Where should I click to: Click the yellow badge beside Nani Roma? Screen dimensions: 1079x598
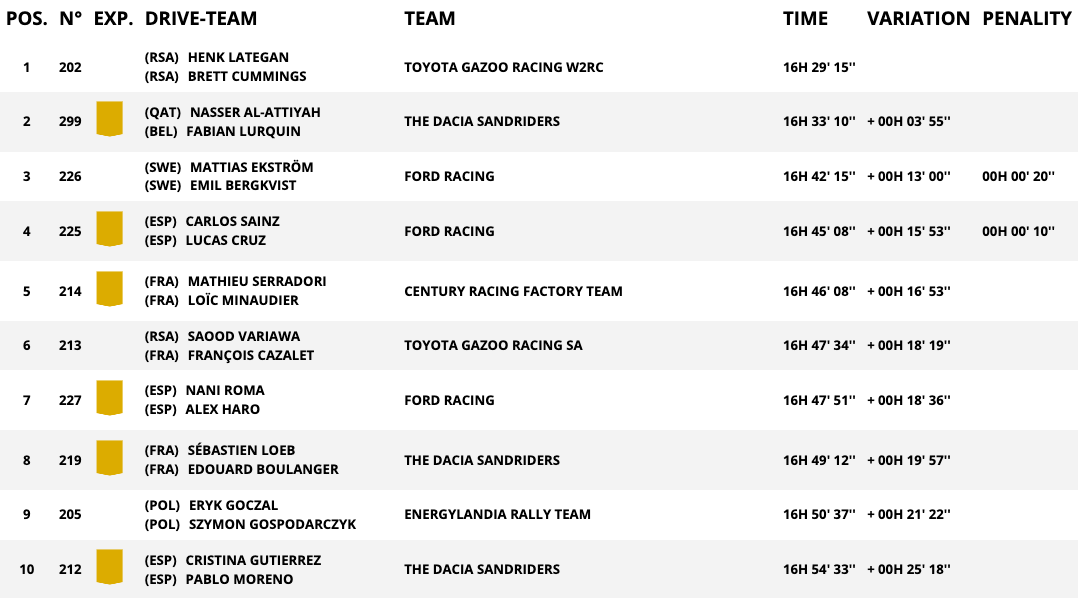(109, 398)
